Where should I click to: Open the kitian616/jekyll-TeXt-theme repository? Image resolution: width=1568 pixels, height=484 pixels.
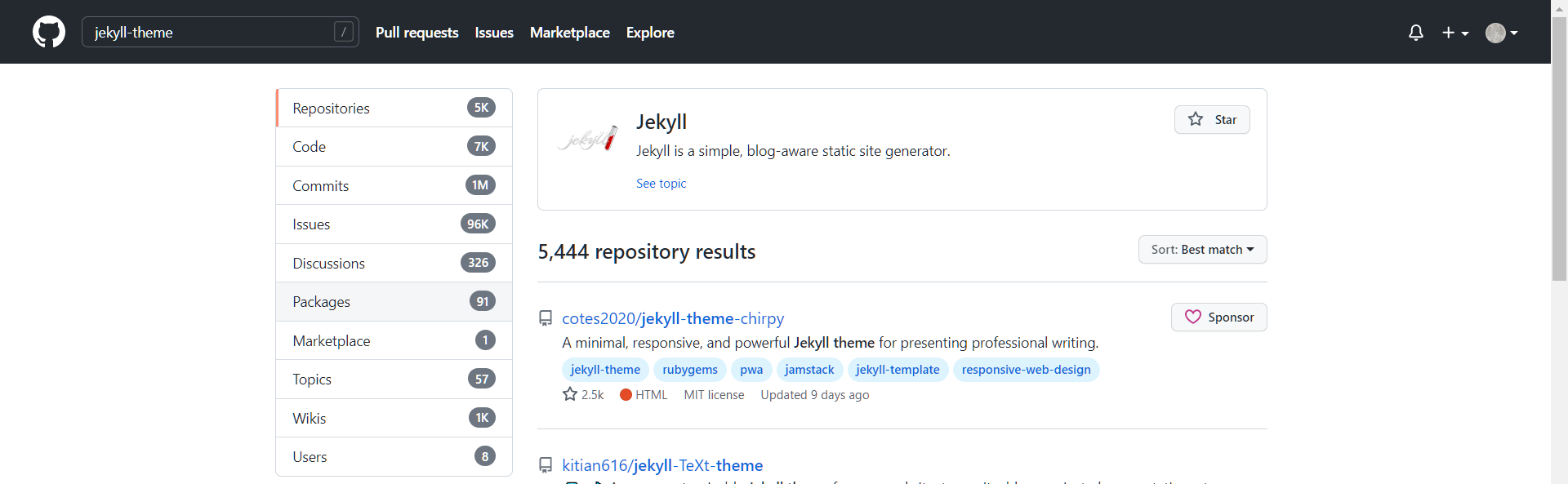(x=662, y=465)
